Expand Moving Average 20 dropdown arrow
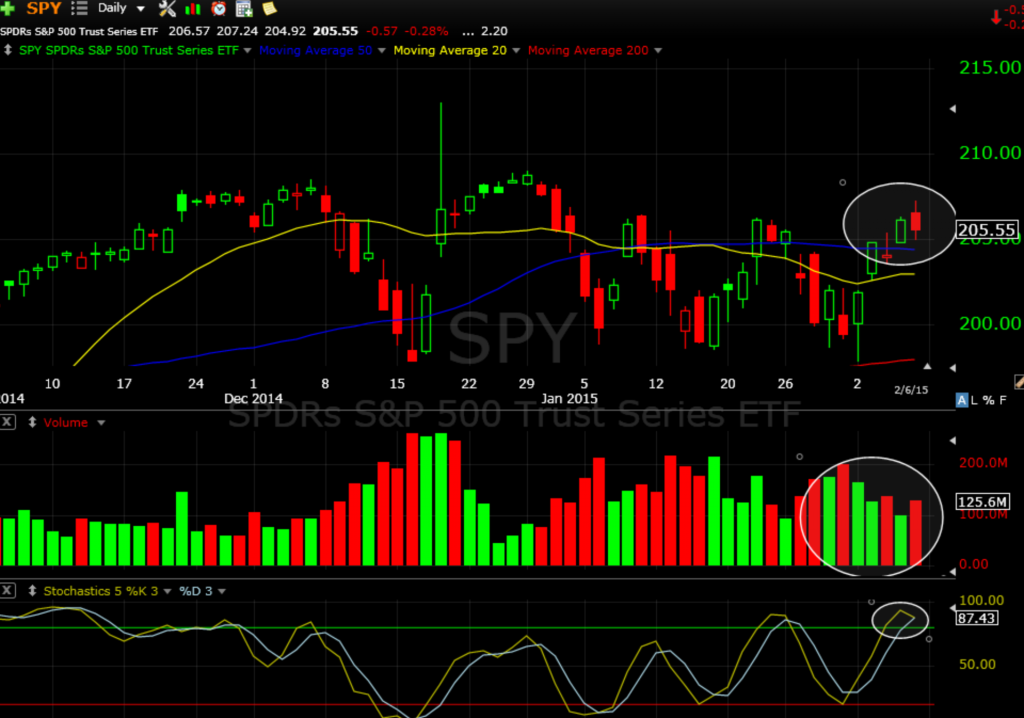 (x=516, y=50)
